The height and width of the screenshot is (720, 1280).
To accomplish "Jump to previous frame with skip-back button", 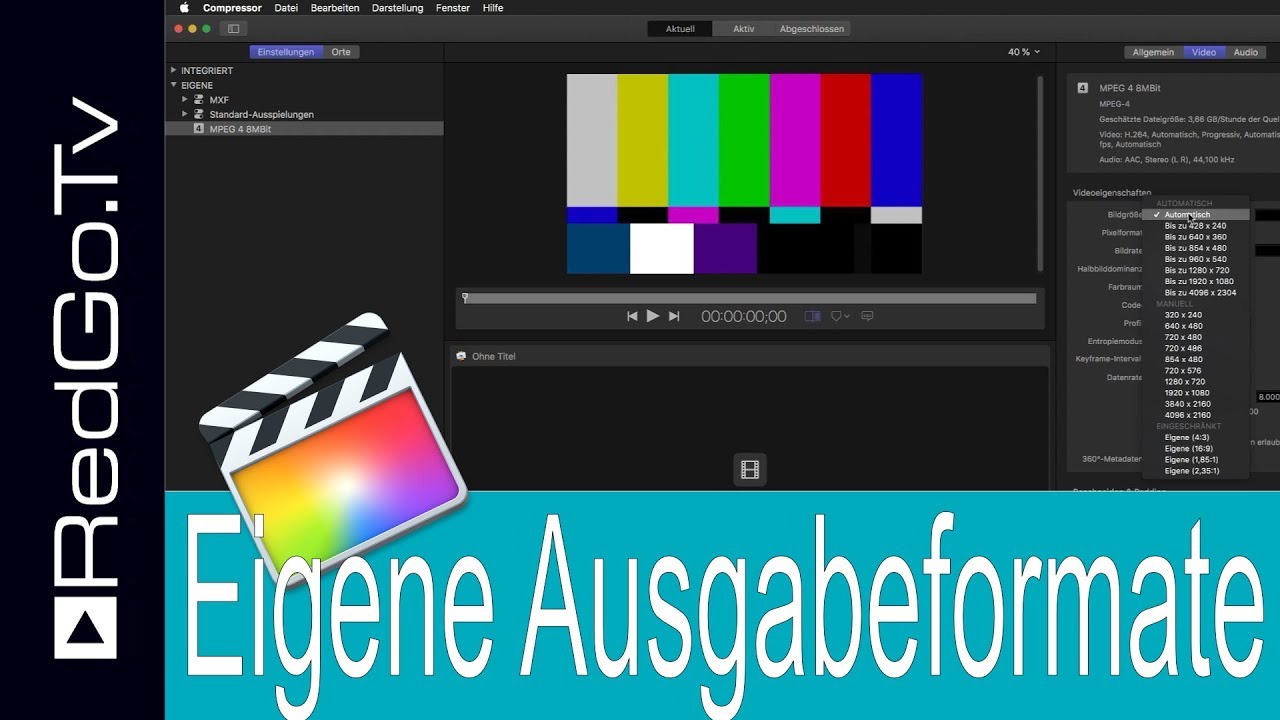I will tap(632, 316).
